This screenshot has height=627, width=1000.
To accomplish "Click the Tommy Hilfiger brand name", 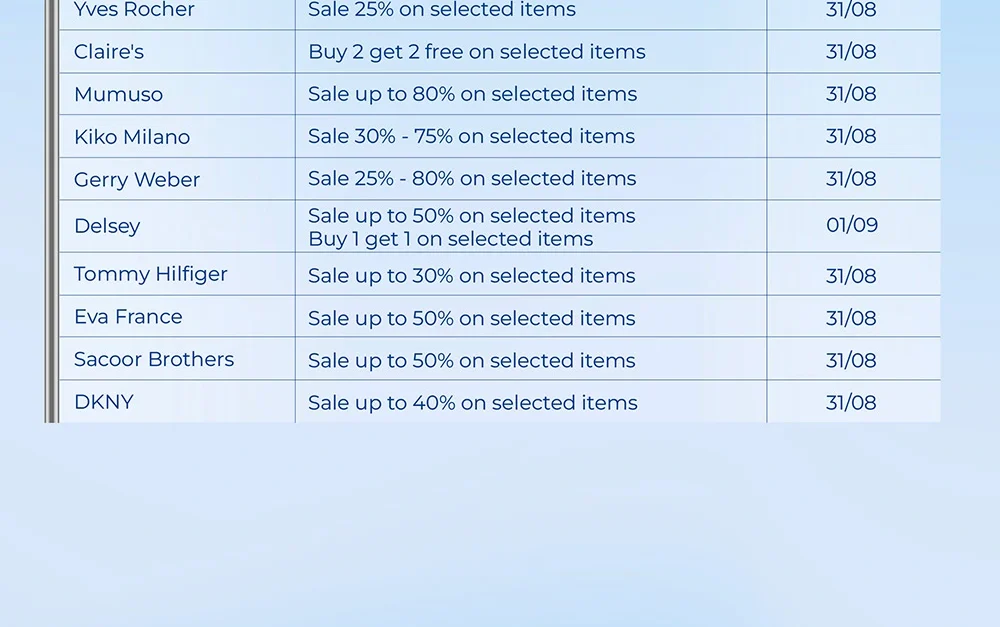I will click(151, 274).
